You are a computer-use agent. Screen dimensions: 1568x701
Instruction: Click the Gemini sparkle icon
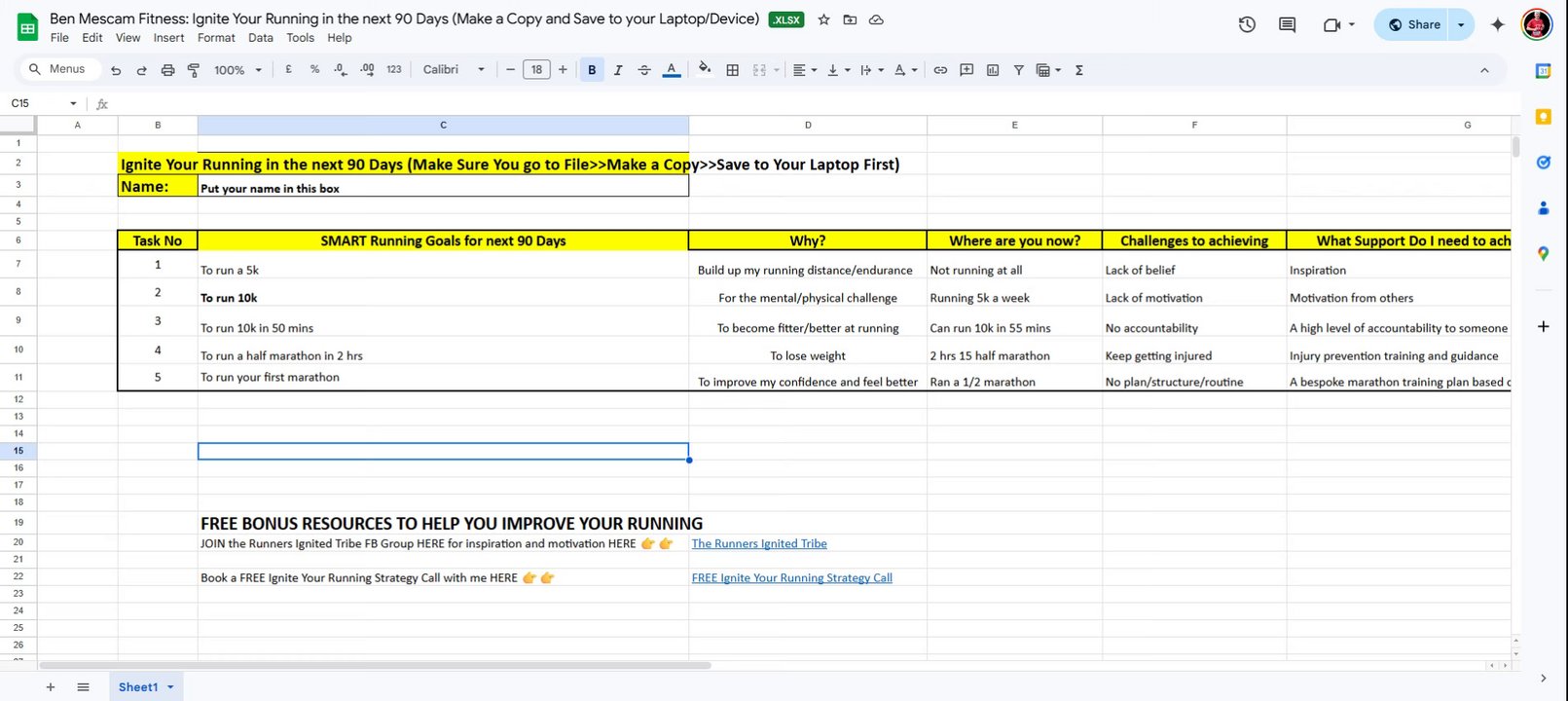coord(1498,24)
